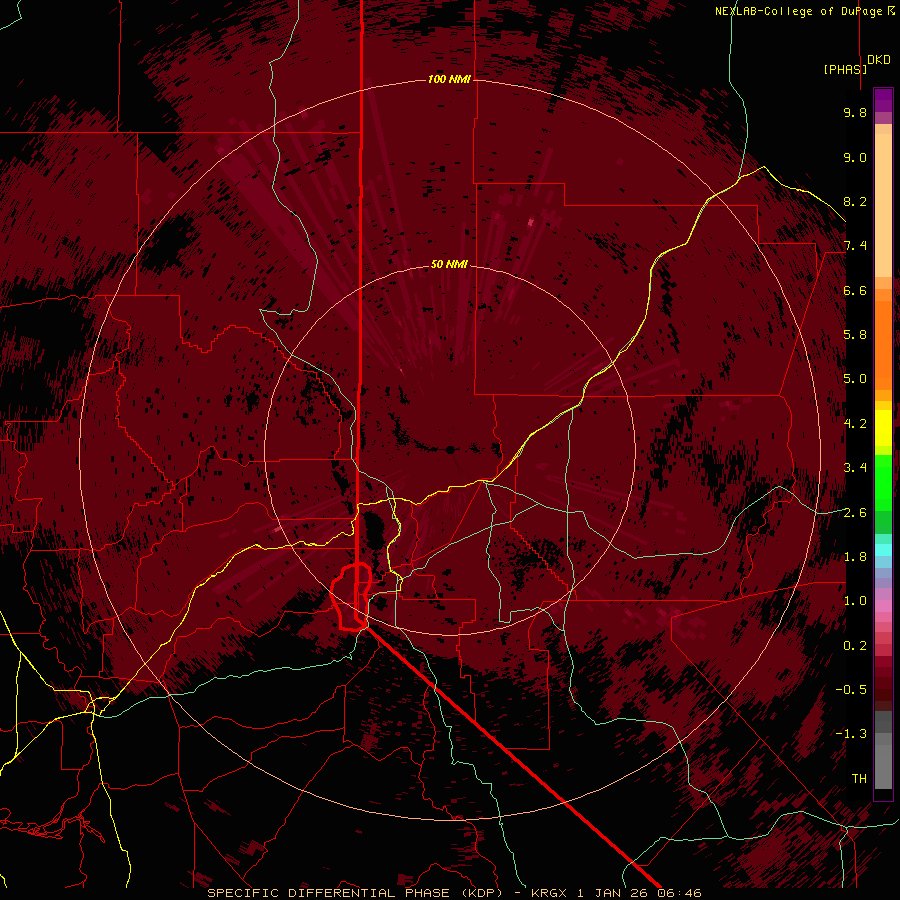Click the thick red outlined polygon on map
The width and height of the screenshot is (900, 900).
(351, 597)
